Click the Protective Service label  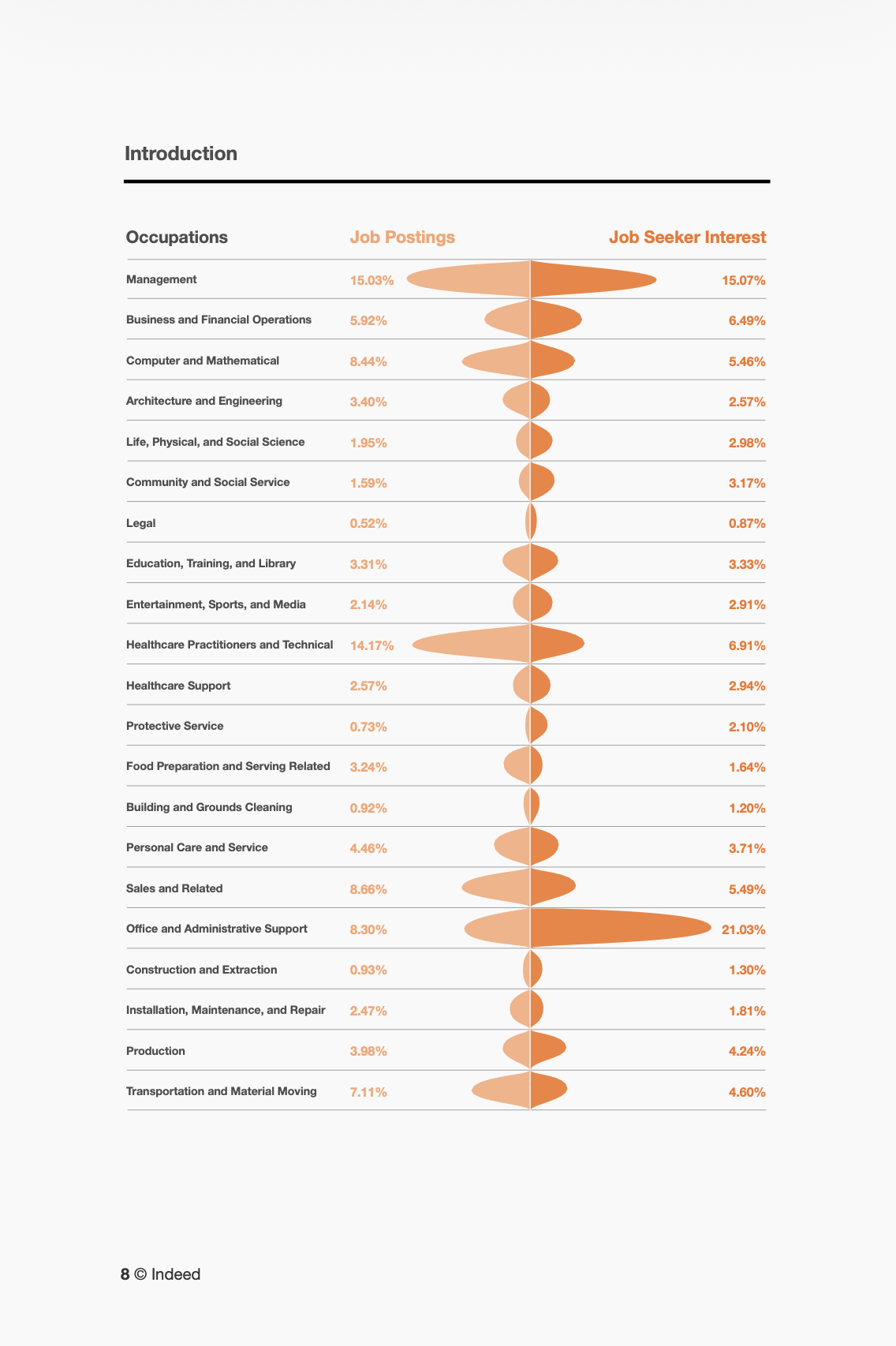tap(175, 726)
